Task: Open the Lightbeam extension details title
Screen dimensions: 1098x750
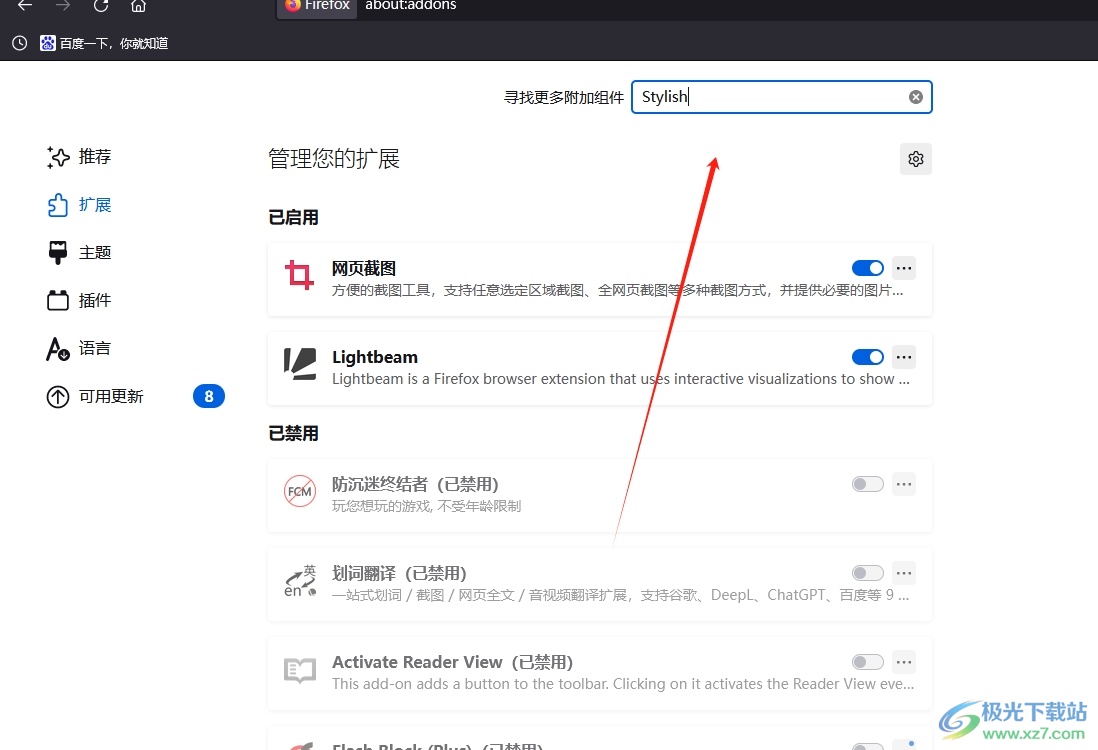Action: click(x=375, y=357)
